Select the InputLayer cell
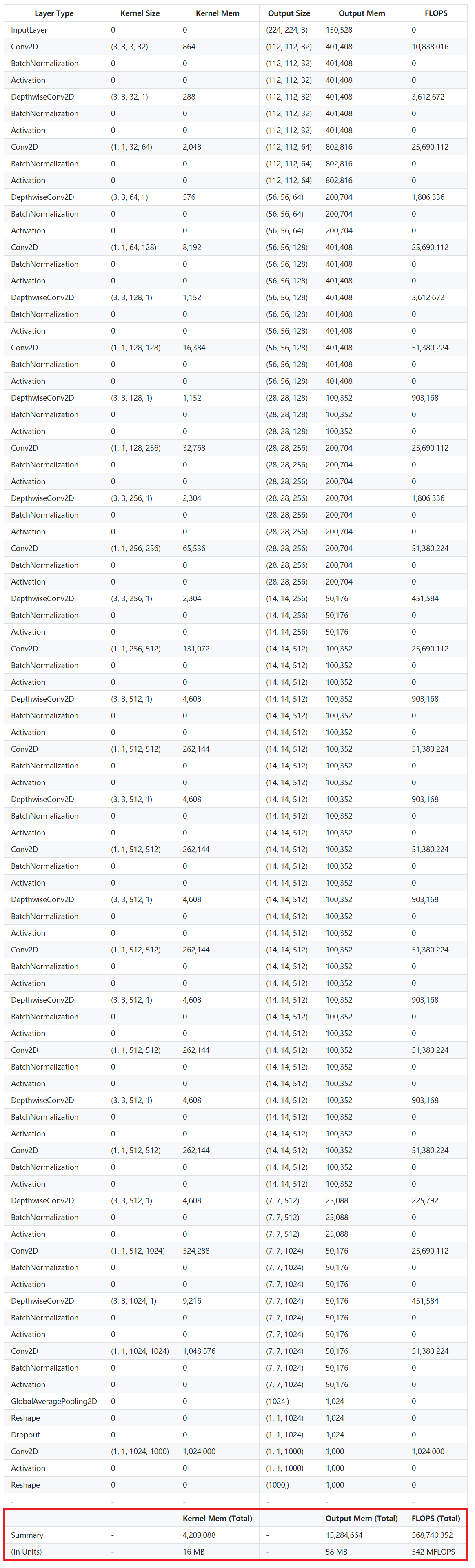Image resolution: width=475 pixels, height=1568 pixels. [29, 30]
